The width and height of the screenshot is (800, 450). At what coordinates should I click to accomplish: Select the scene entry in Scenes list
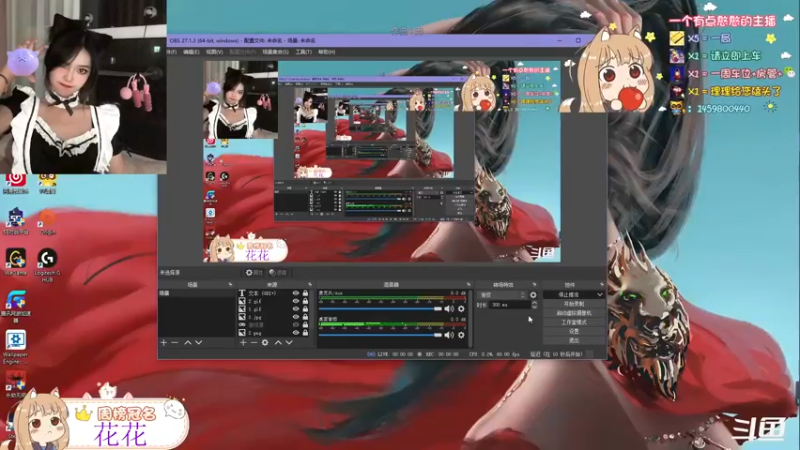click(x=196, y=293)
